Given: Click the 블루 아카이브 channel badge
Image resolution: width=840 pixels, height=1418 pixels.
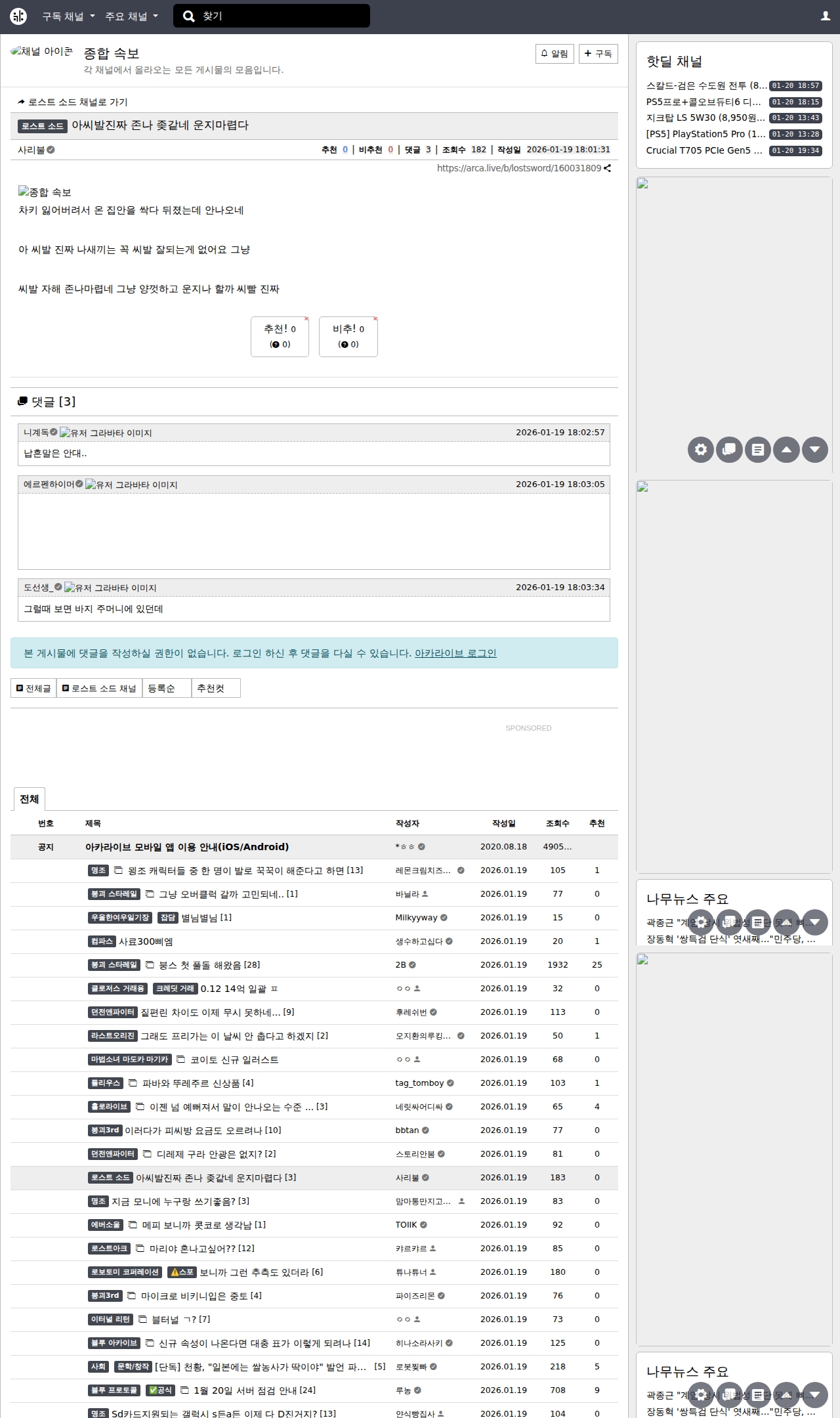Looking at the screenshot, I should pos(114,1343).
